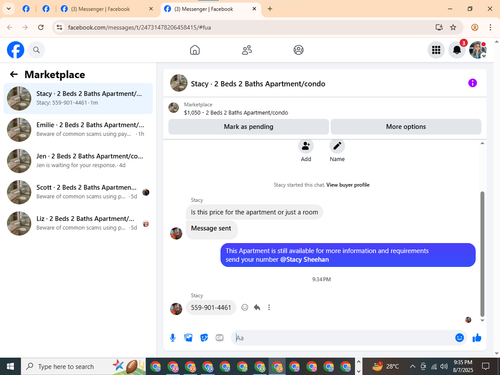Go forward in browser history
500x375 pixels.
pos(25,27)
